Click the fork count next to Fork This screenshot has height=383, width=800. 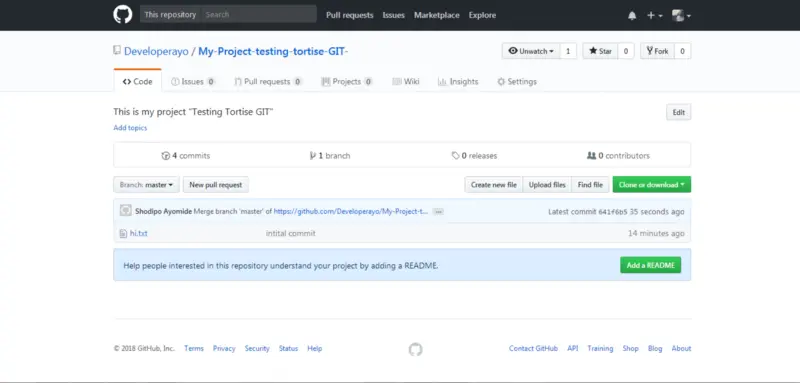pyautogui.click(x=683, y=51)
